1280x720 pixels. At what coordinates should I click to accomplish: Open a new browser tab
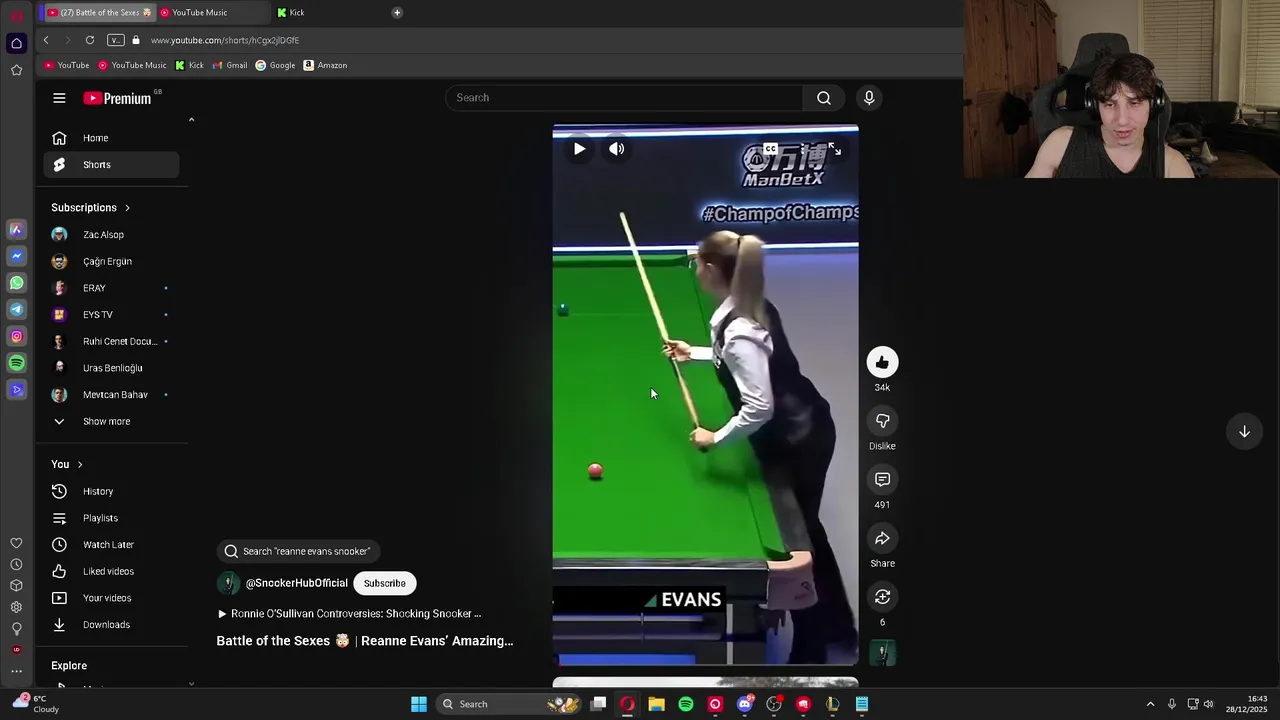(397, 12)
